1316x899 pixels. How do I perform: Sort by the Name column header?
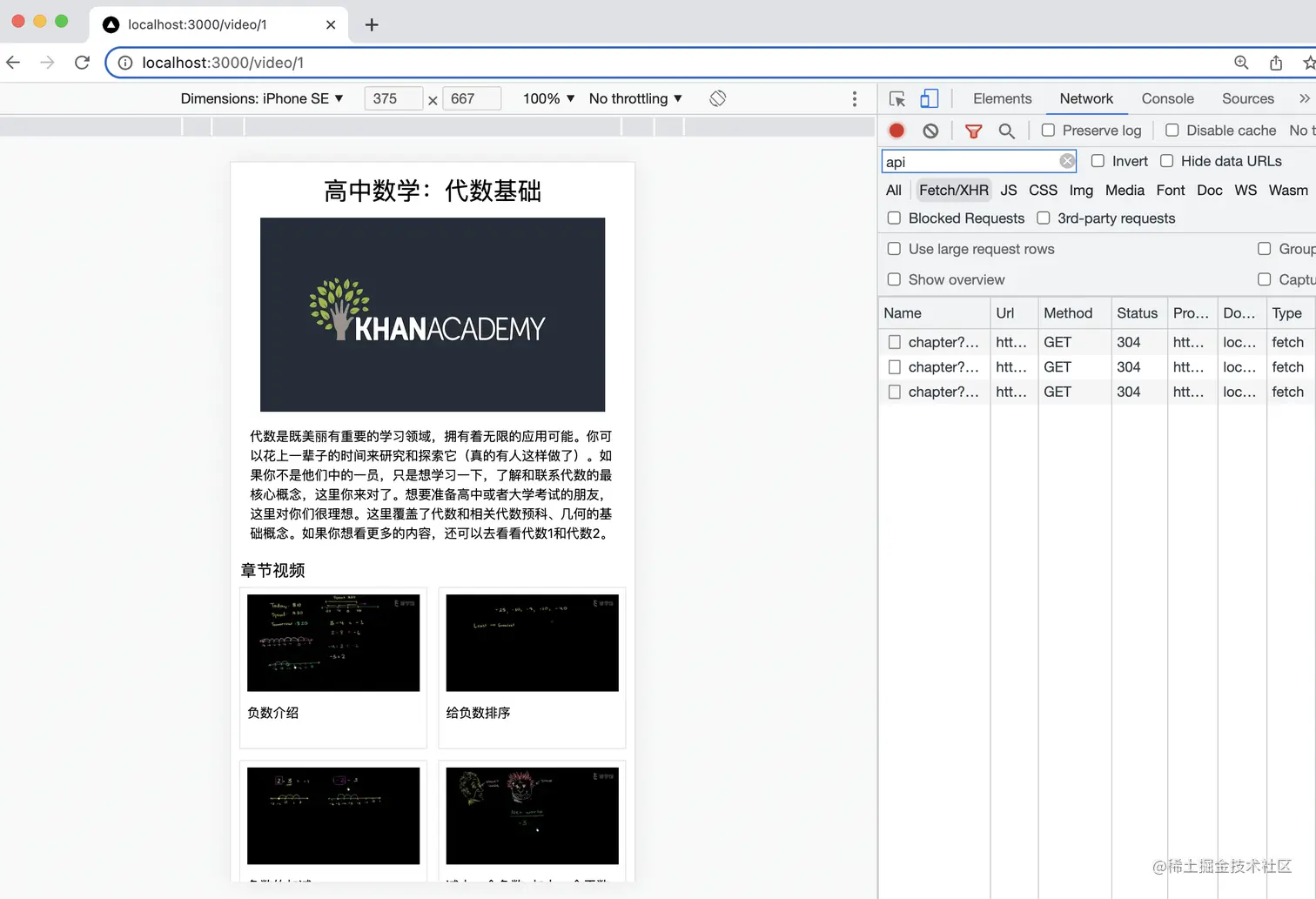[934, 313]
